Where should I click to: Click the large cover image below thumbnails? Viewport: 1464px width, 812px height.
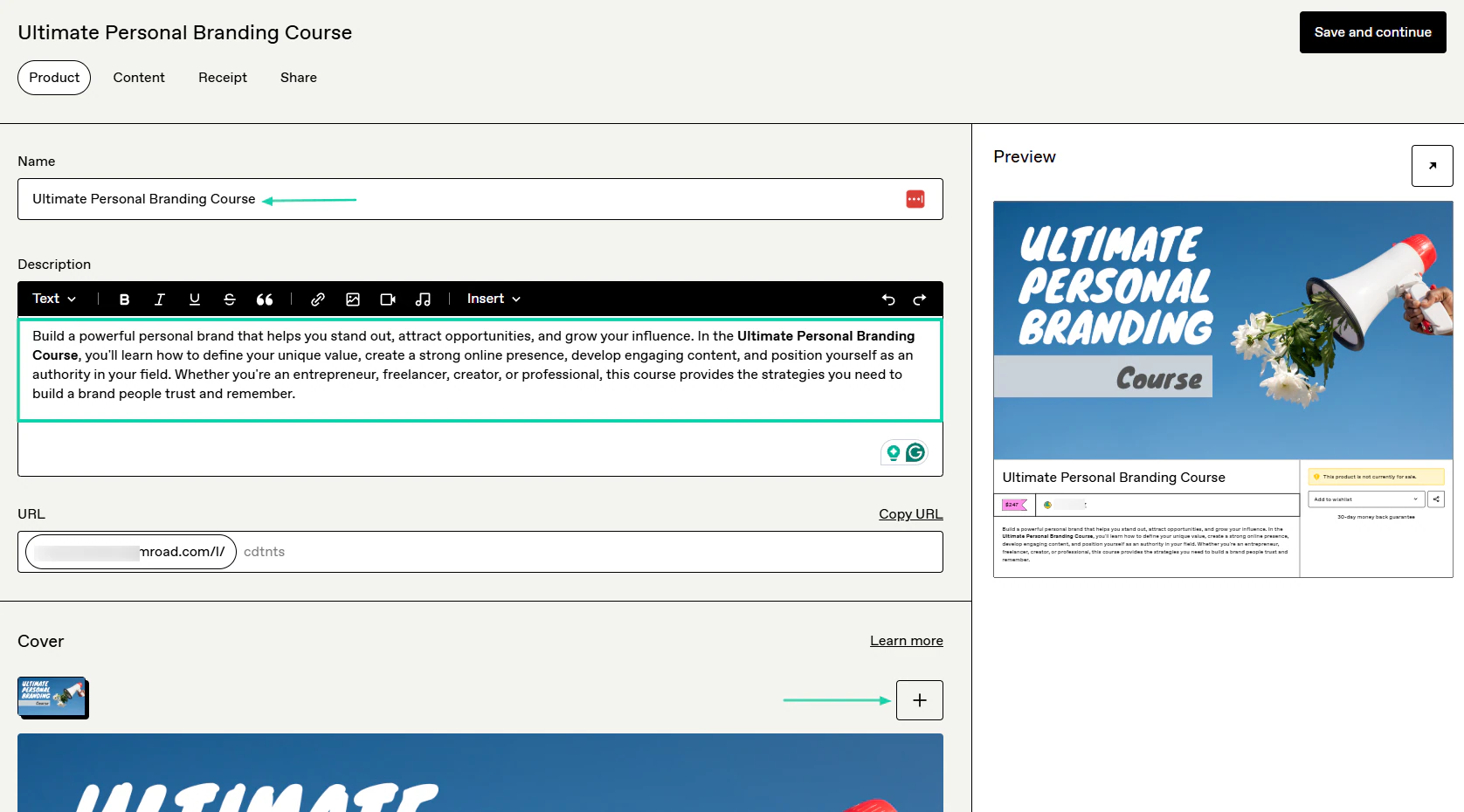[x=480, y=773]
